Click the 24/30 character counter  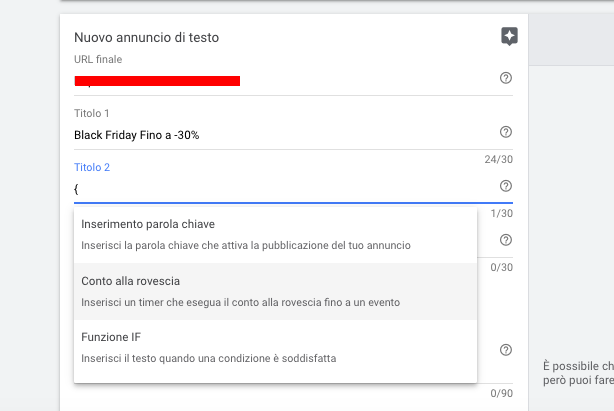(x=498, y=159)
